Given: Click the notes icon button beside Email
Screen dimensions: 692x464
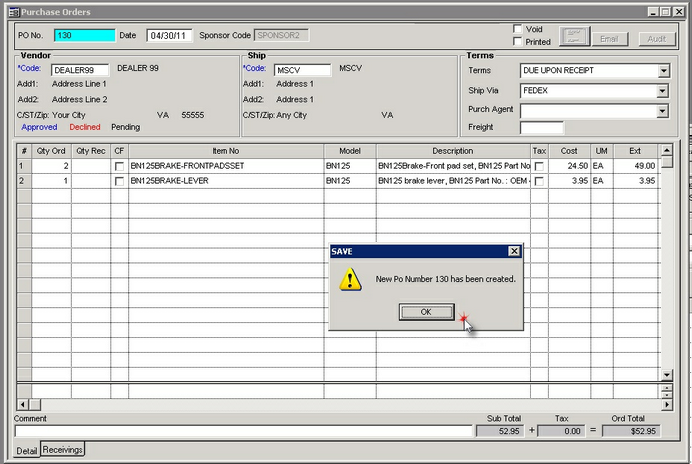Looking at the screenshot, I should (574, 38).
